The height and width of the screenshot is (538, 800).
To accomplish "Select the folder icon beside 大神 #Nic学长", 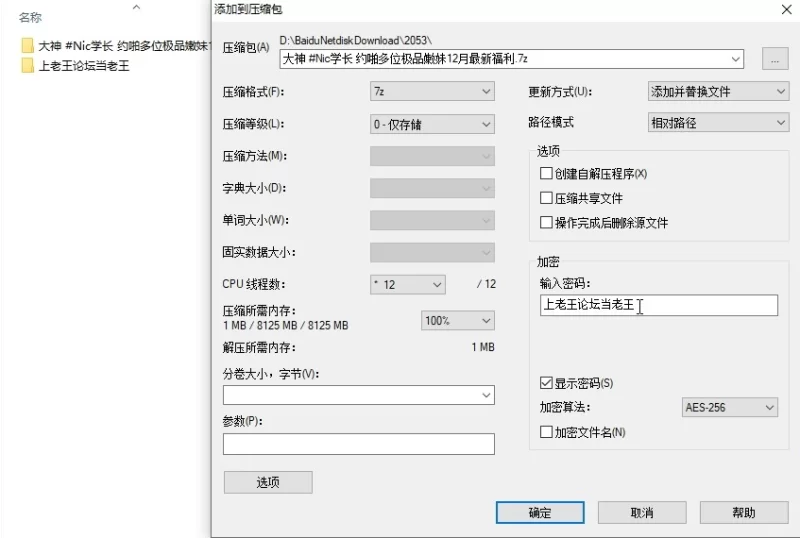I will (28, 46).
